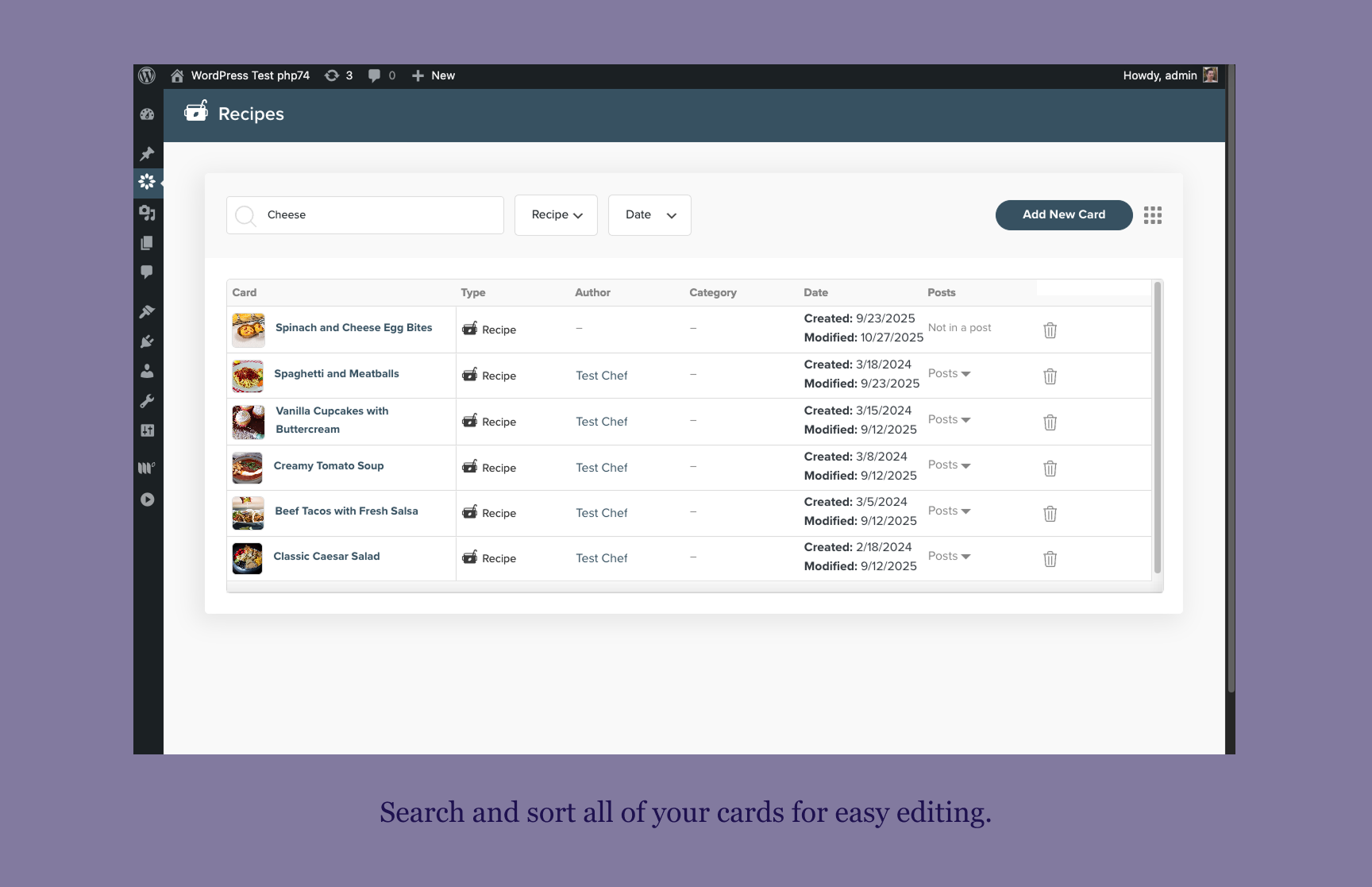This screenshot has width=1372, height=887.
Task: Open the New menu in the admin toolbar
Action: pyautogui.click(x=433, y=75)
